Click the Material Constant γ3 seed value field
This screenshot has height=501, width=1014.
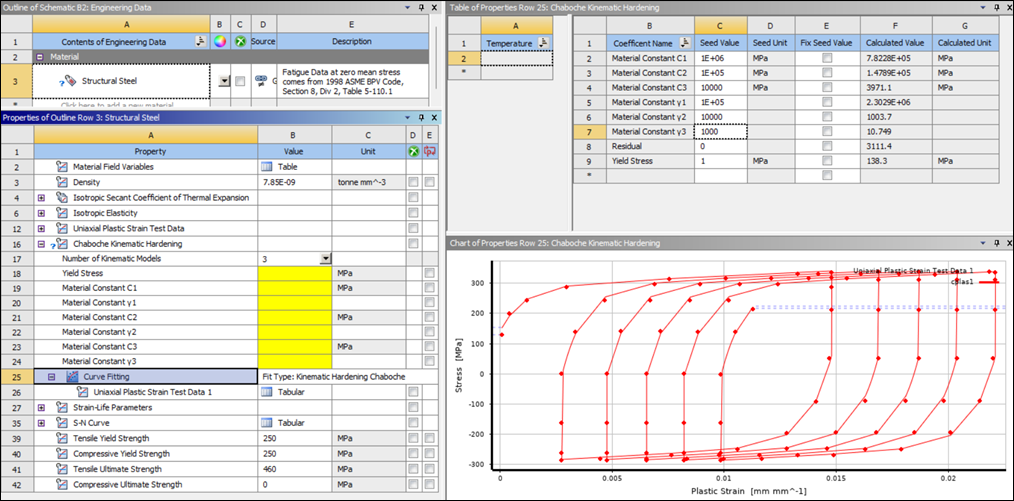(721, 131)
